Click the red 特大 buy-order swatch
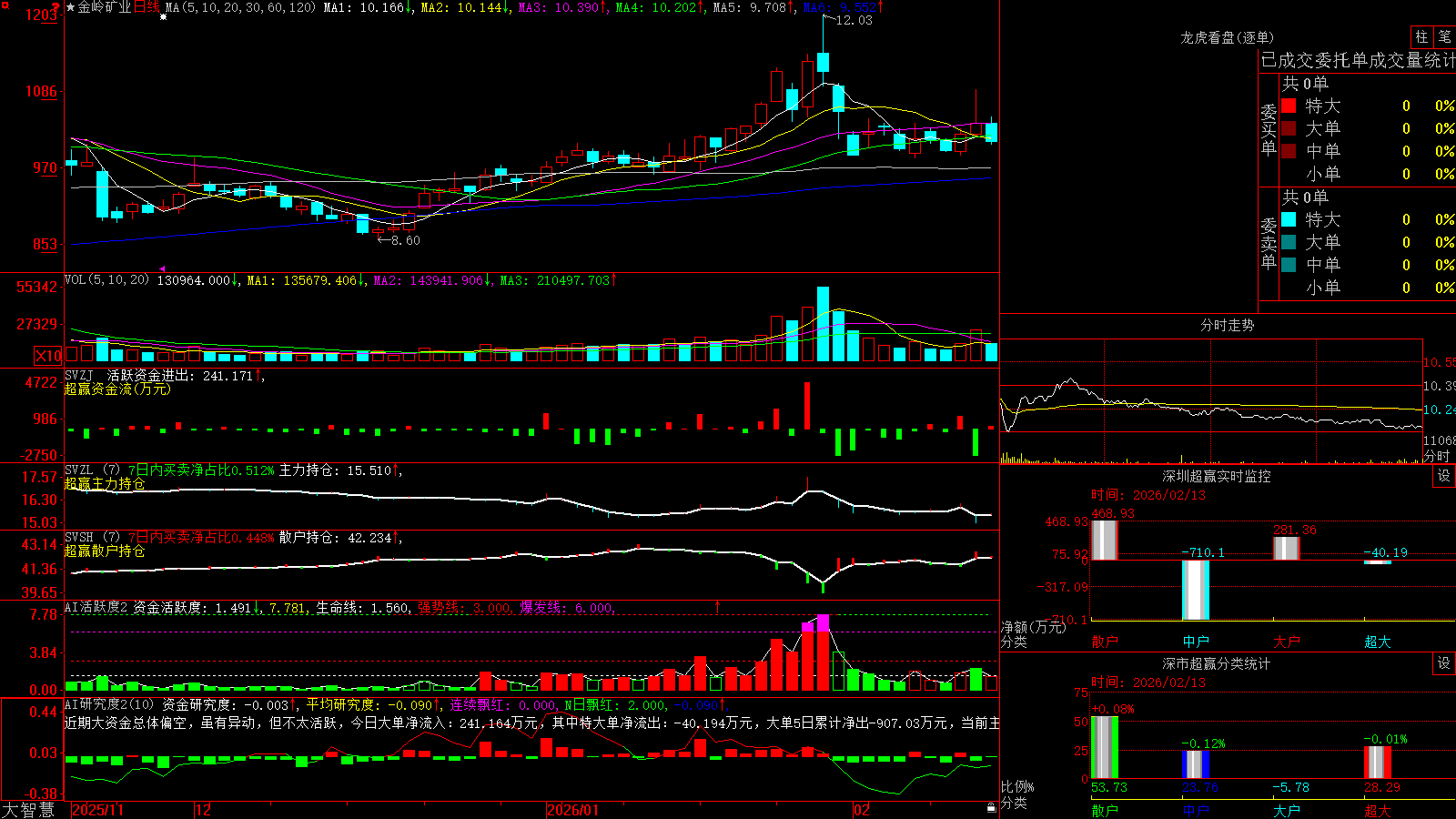1456x819 pixels. 1289,106
